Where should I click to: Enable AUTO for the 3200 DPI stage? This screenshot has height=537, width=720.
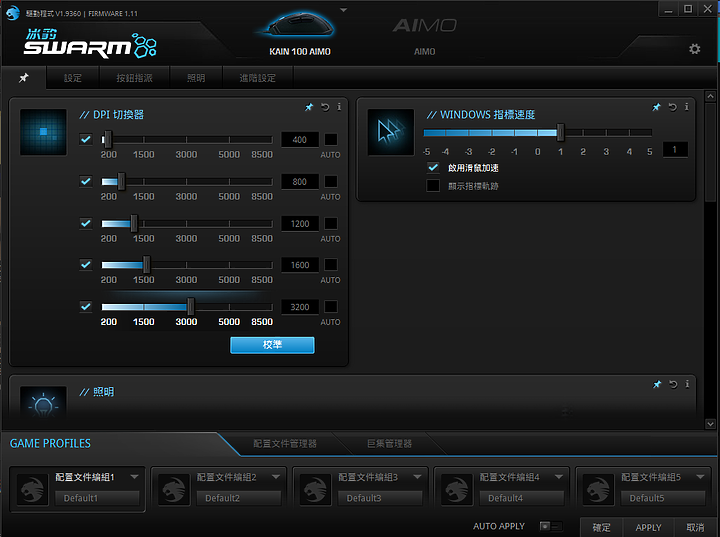[x=331, y=306]
